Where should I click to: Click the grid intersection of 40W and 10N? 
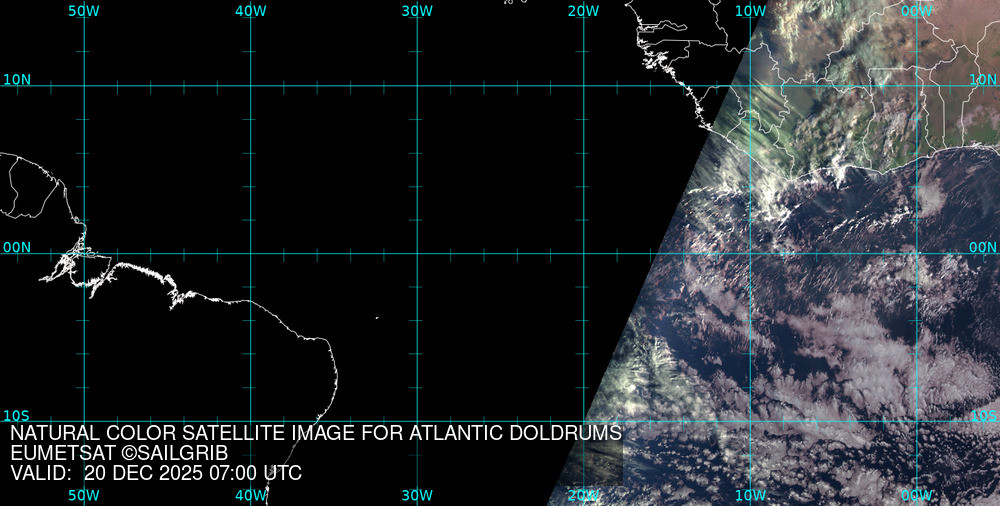pyautogui.click(x=250, y=86)
